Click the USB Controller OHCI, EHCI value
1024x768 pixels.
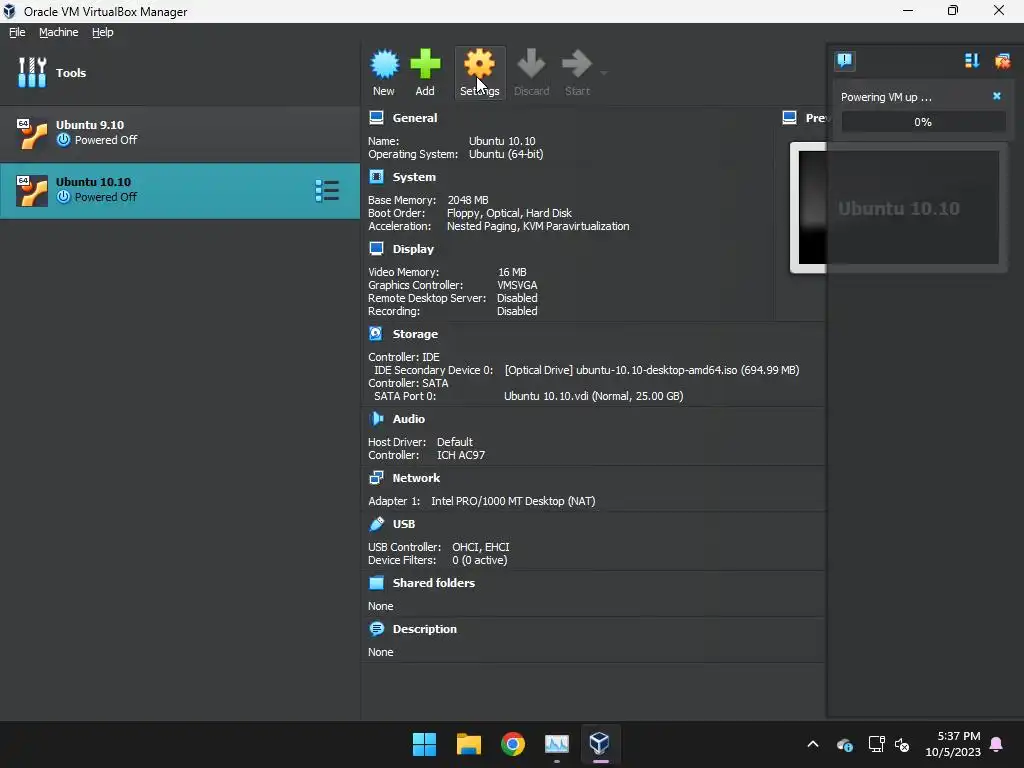pos(481,547)
